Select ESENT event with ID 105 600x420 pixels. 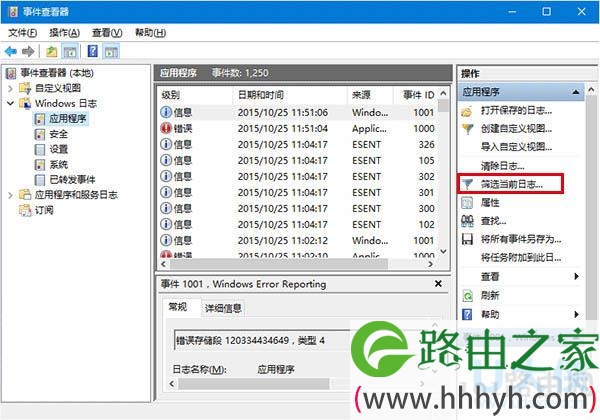coord(298,161)
